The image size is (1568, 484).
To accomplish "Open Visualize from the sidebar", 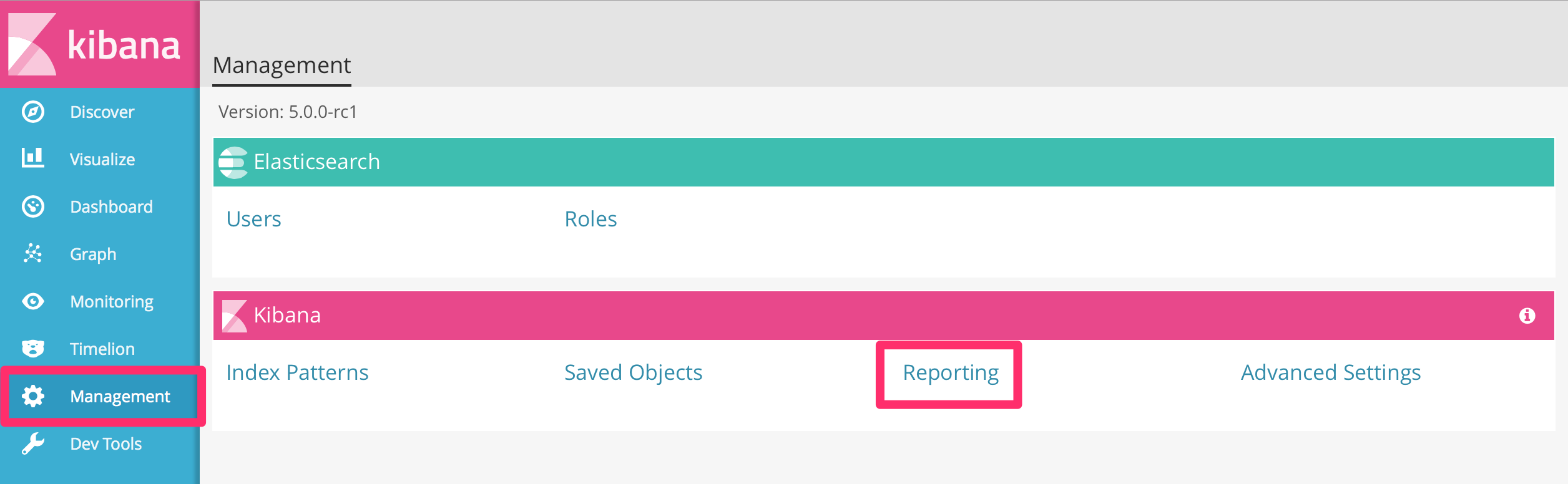I will tap(102, 159).
